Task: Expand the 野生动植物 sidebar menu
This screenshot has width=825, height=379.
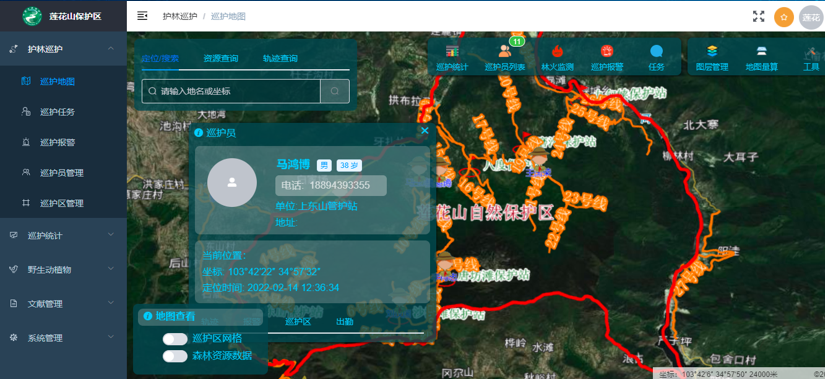Action: coord(63,270)
